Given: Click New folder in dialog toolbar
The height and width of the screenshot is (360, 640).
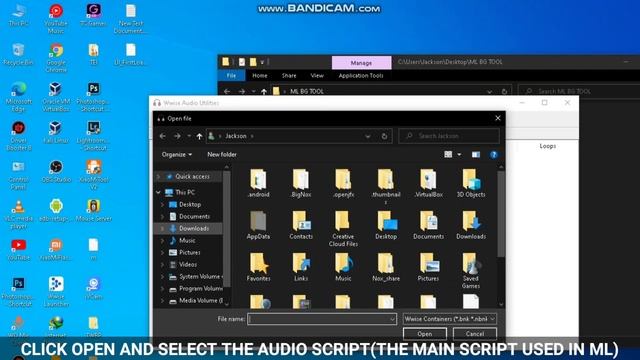Looking at the screenshot, I should [x=222, y=155].
